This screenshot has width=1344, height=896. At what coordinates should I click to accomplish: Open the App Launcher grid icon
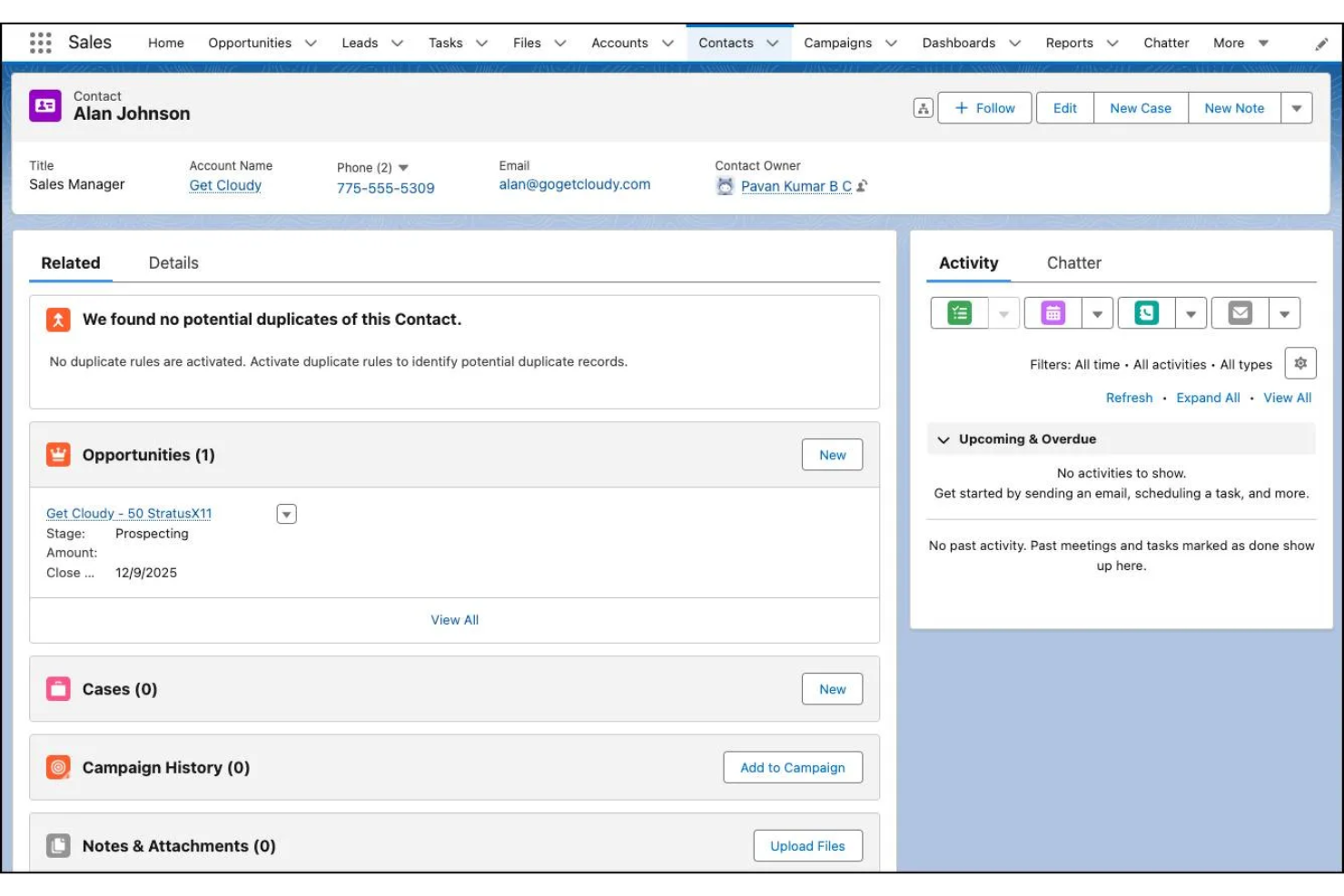(x=40, y=43)
